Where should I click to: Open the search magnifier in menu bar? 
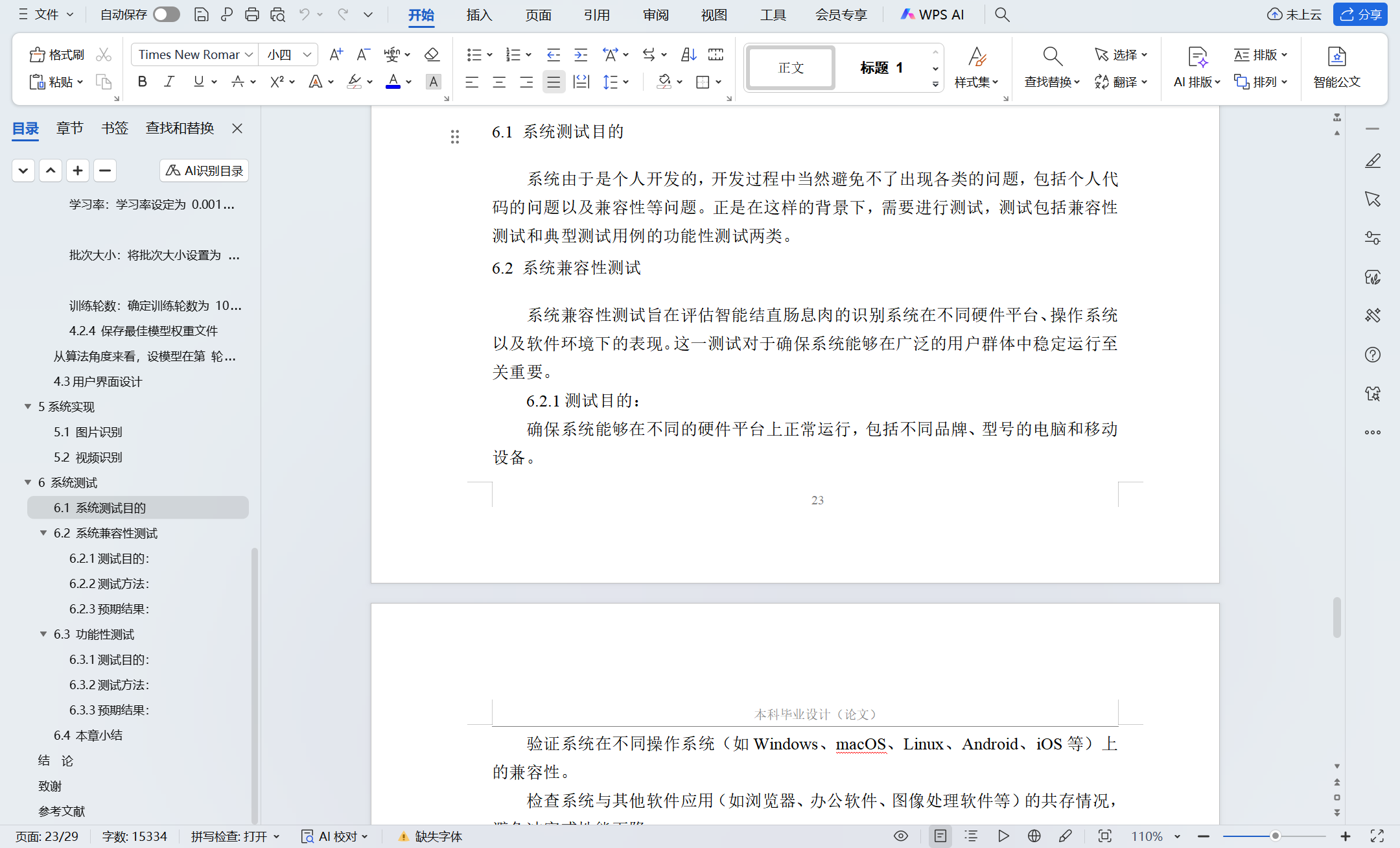1002,14
